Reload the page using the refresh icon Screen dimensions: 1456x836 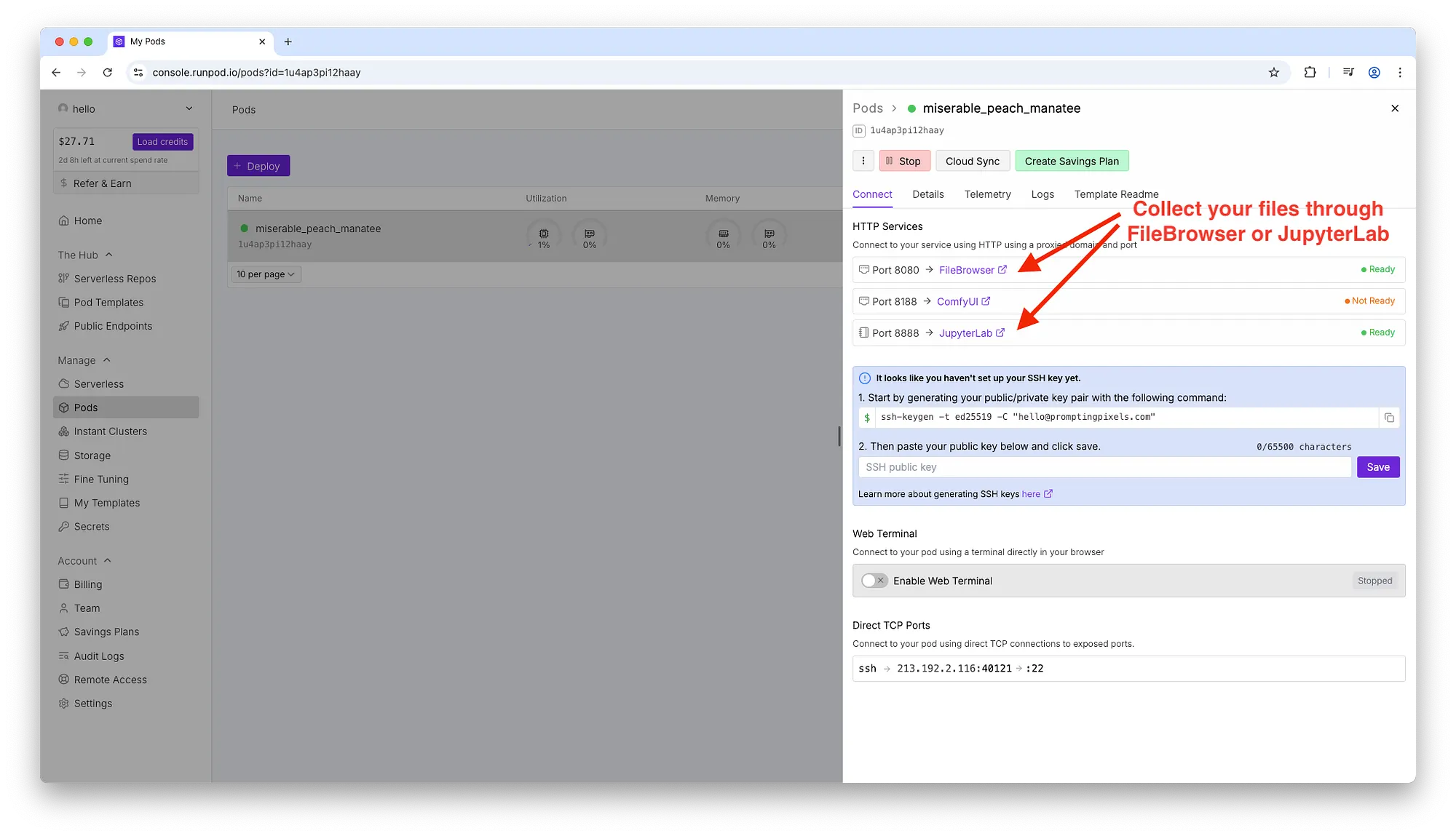[108, 73]
